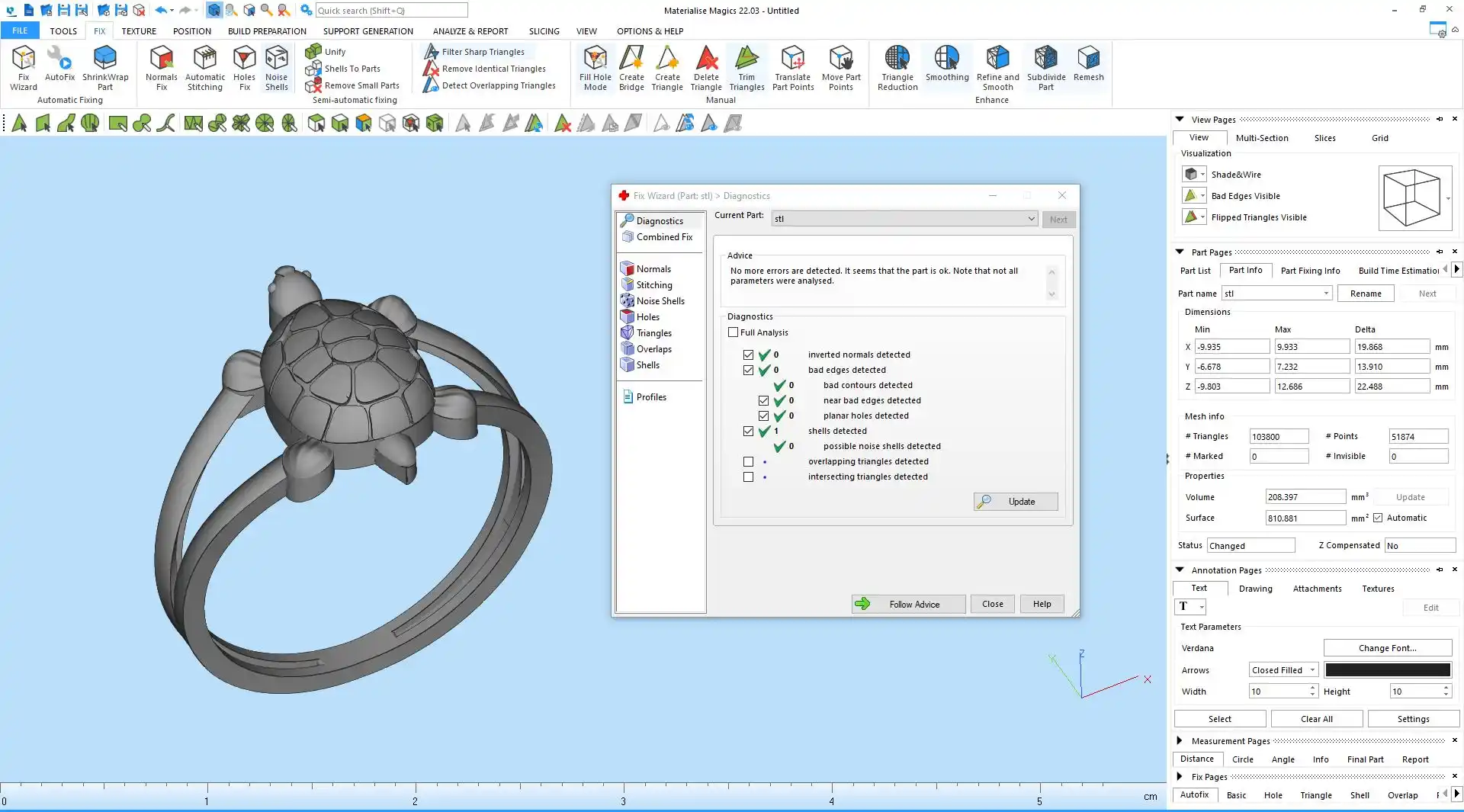Activate Fill Hole Mode

[x=595, y=67]
